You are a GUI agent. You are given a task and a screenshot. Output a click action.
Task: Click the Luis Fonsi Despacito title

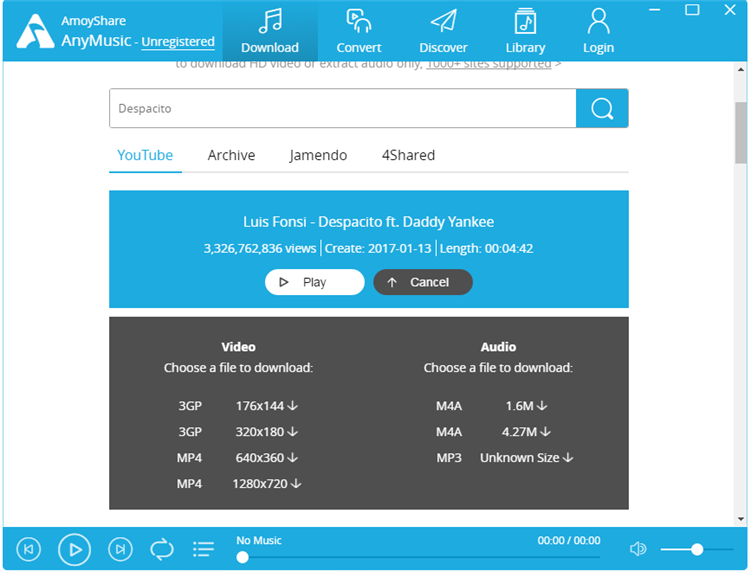[x=368, y=222]
